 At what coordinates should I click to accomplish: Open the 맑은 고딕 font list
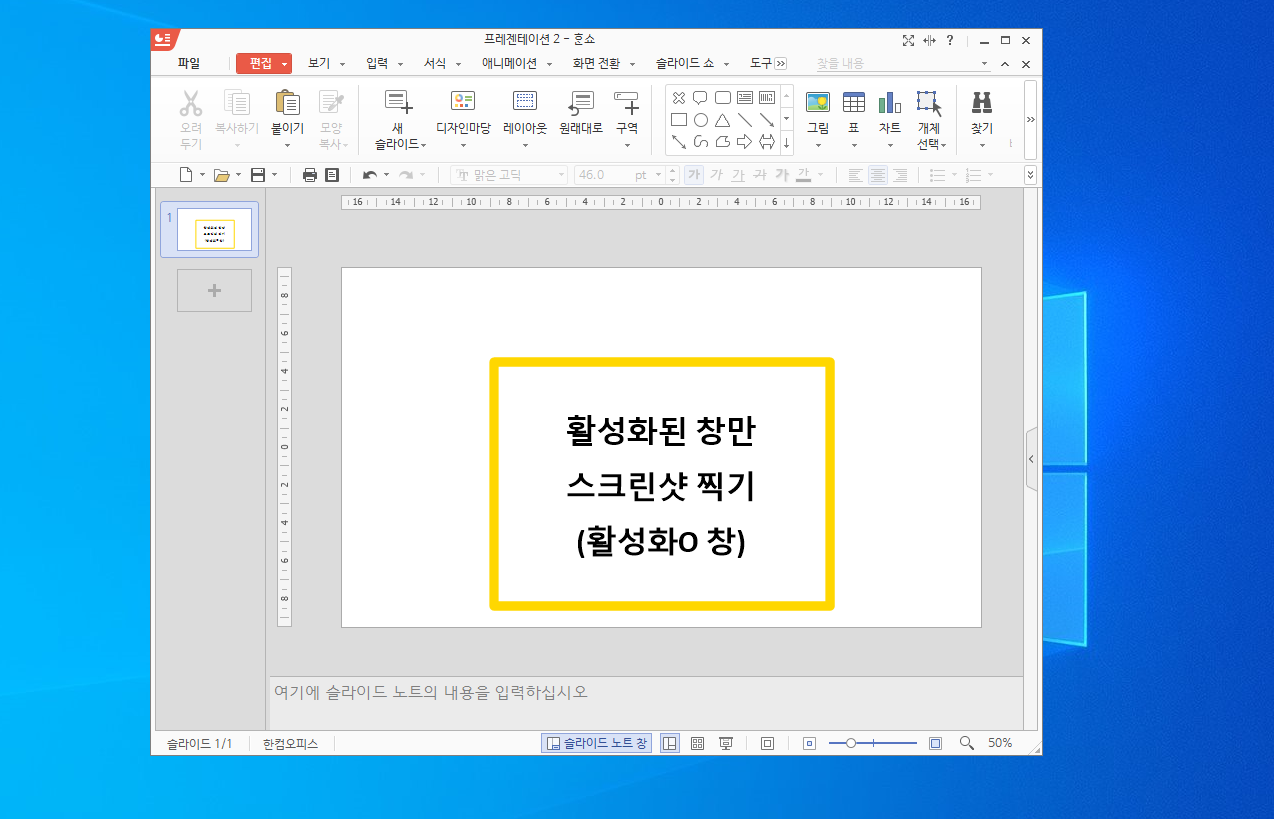click(x=511, y=174)
